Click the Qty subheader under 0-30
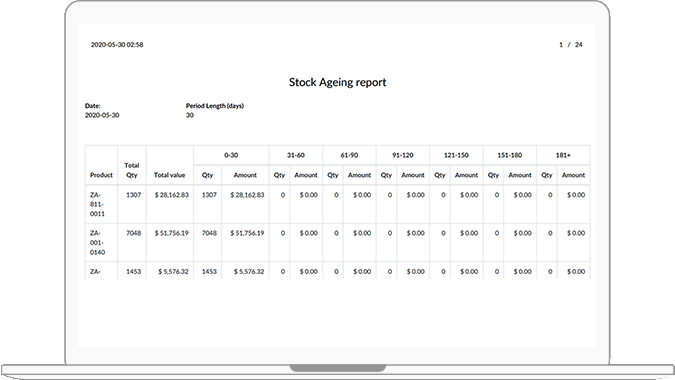Screen dimensions: 675x380 click(x=207, y=175)
